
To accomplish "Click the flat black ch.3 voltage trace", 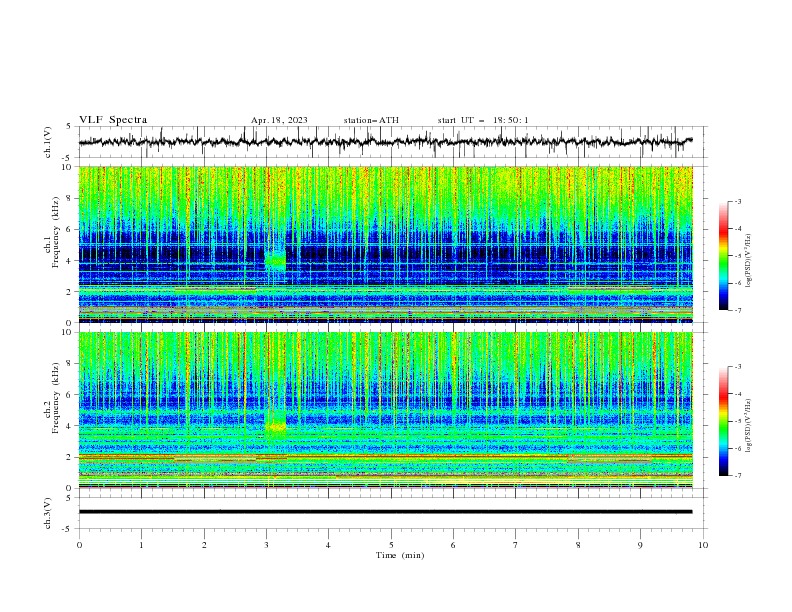I will click(385, 512).
